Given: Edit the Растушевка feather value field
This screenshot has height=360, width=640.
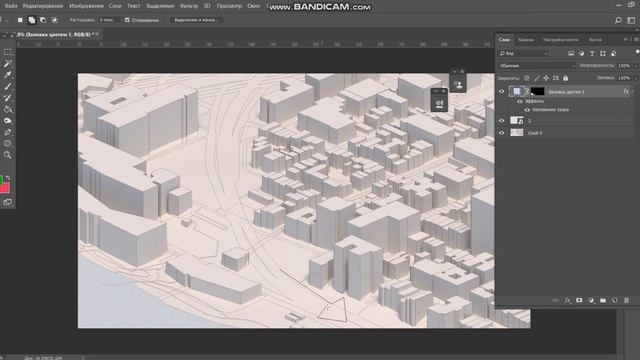Looking at the screenshot, I should pyautogui.click(x=109, y=20).
